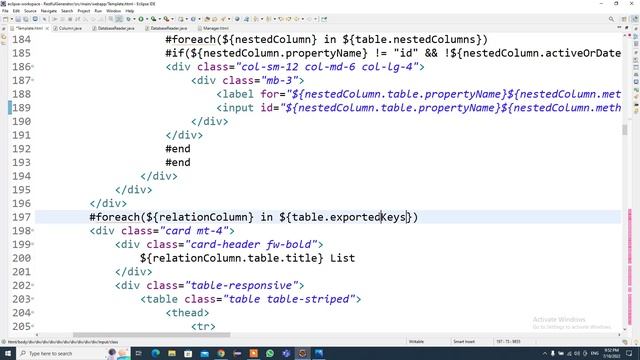Collapse the code fold at line 204
This screenshot has width=640, height=360.
33,313
